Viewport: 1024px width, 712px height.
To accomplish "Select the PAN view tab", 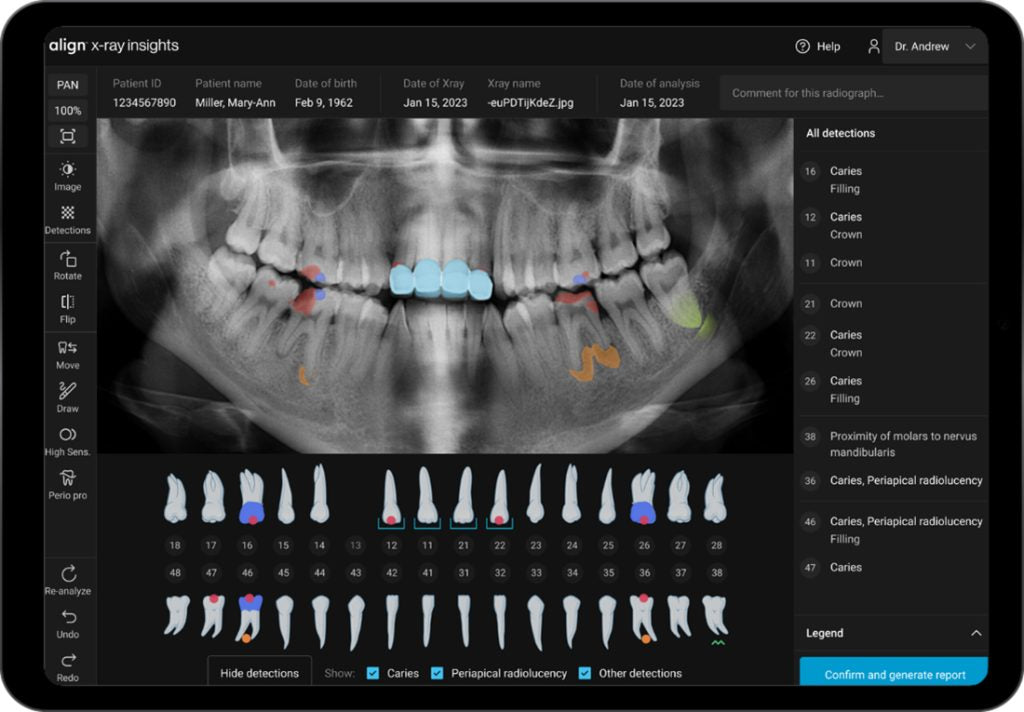I will click(x=67, y=85).
